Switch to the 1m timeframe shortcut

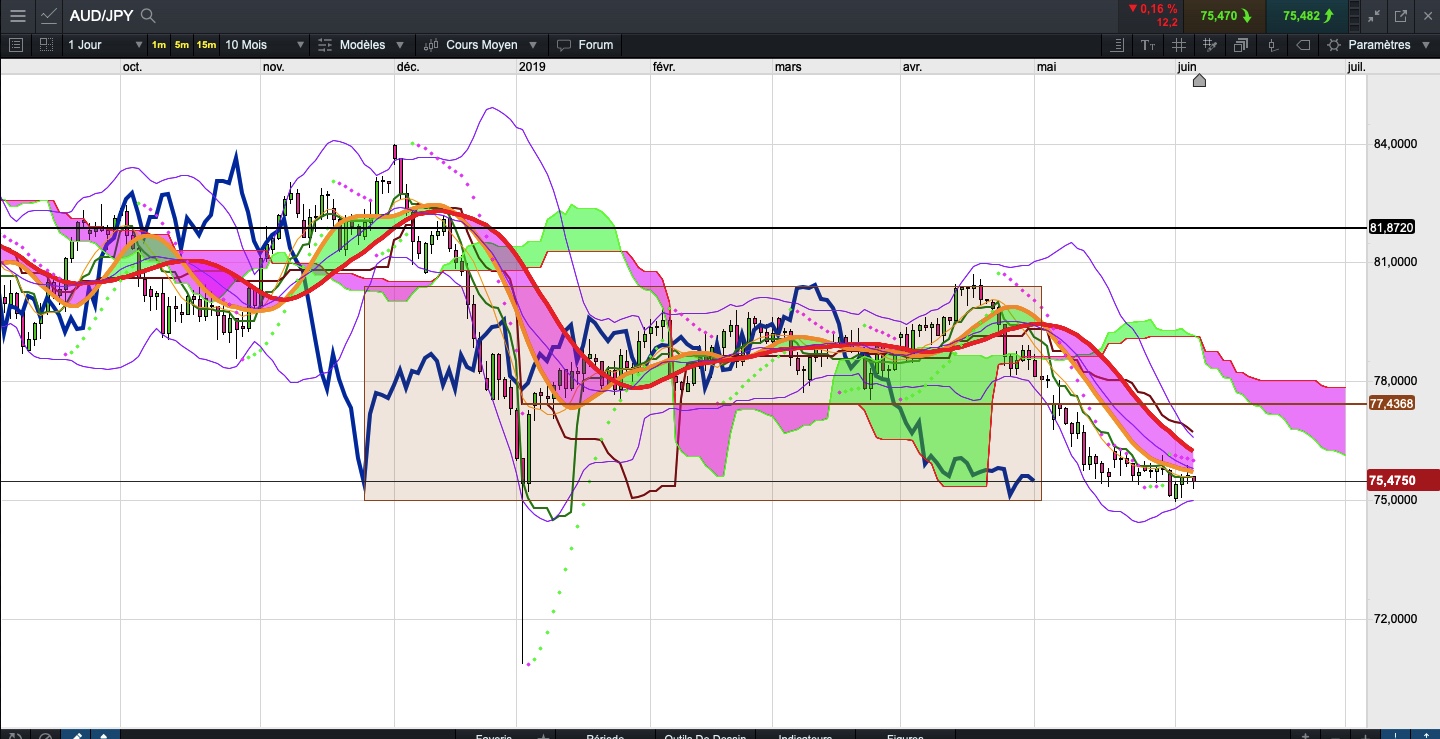tap(159, 45)
